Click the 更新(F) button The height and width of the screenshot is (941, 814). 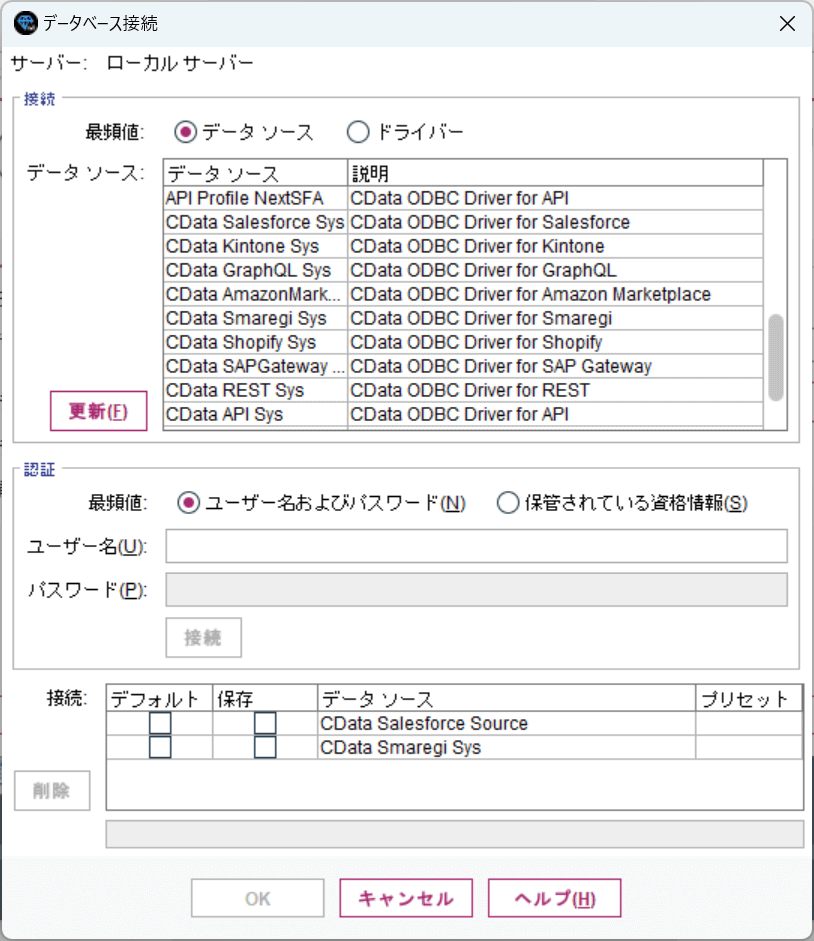pyautogui.click(x=98, y=411)
